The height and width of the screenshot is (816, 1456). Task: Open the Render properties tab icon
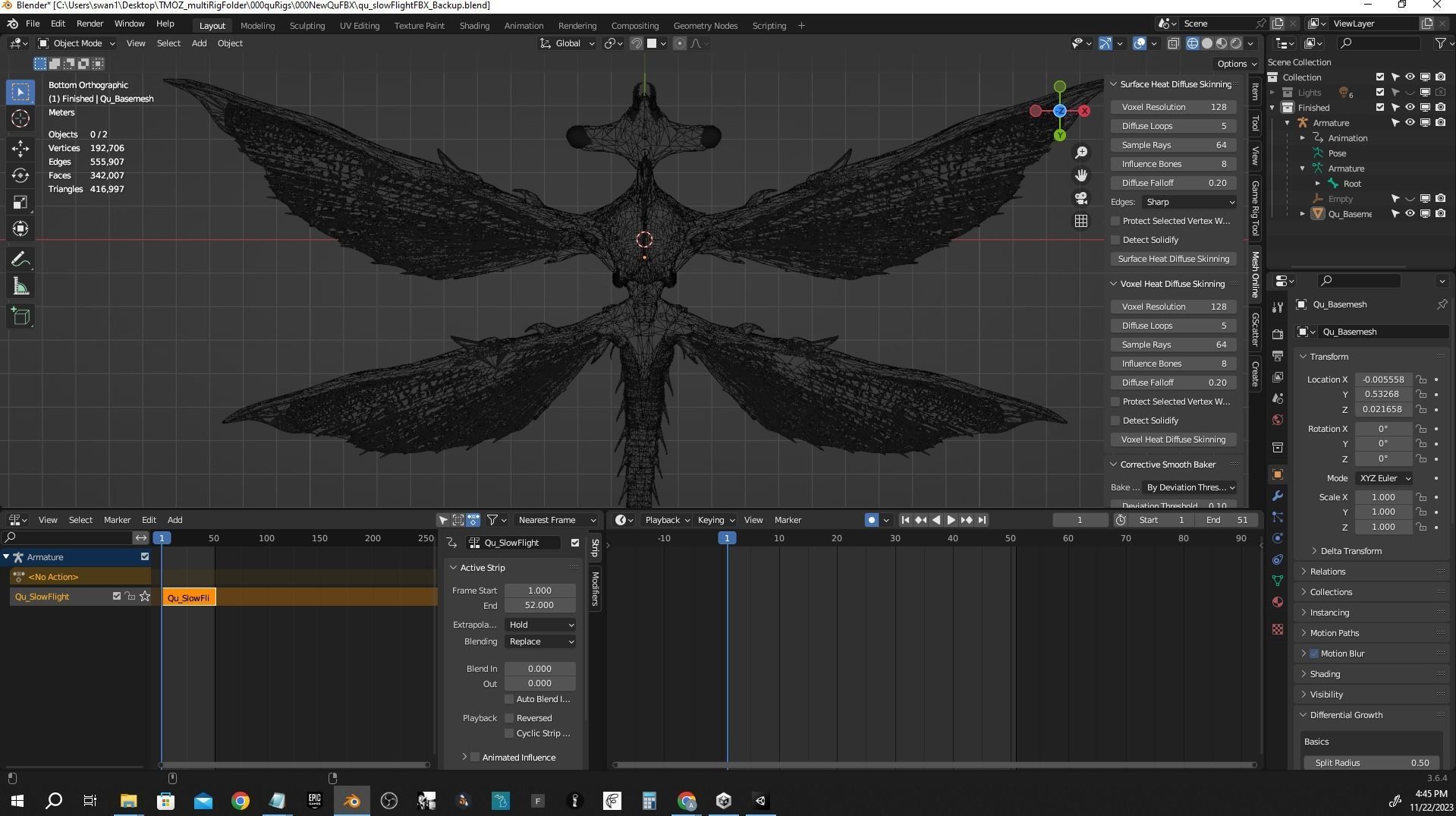[x=1278, y=334]
